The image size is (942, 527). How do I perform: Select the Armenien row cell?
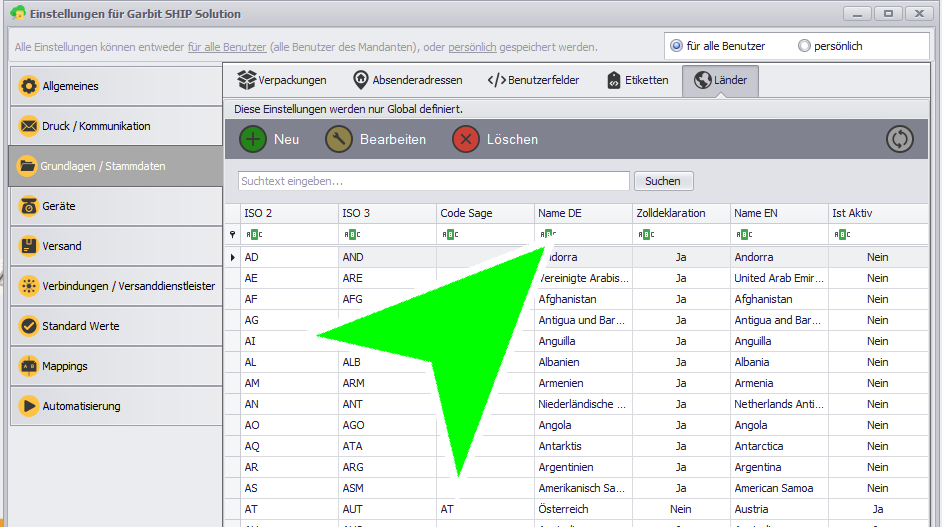click(x=583, y=383)
